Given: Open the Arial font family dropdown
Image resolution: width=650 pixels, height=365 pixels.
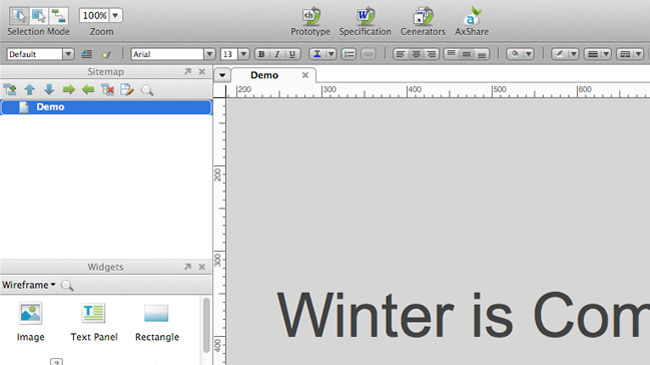Looking at the screenshot, I should pos(209,54).
